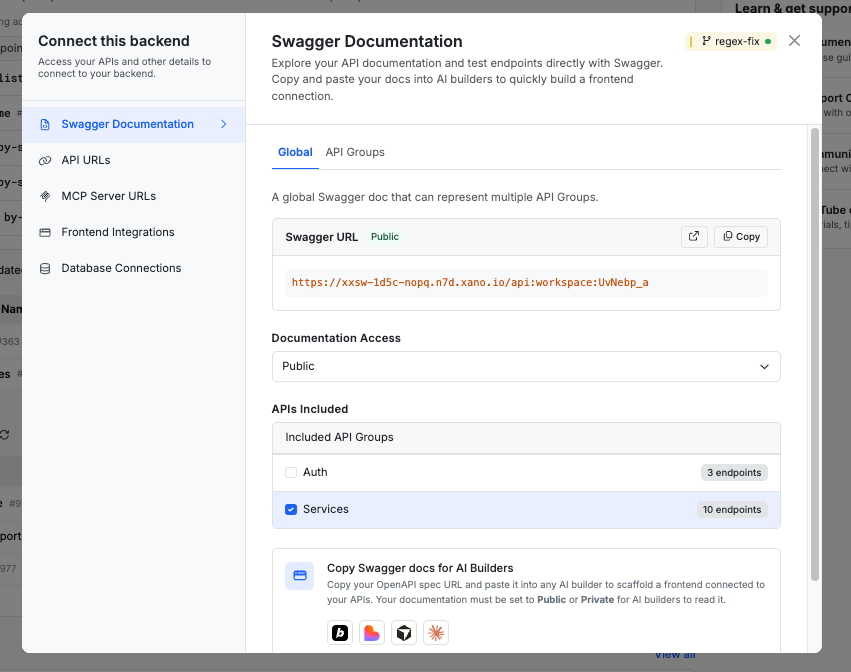The height and width of the screenshot is (672, 851).
Task: Click the orange starburst AI builder icon
Action: tap(436, 633)
